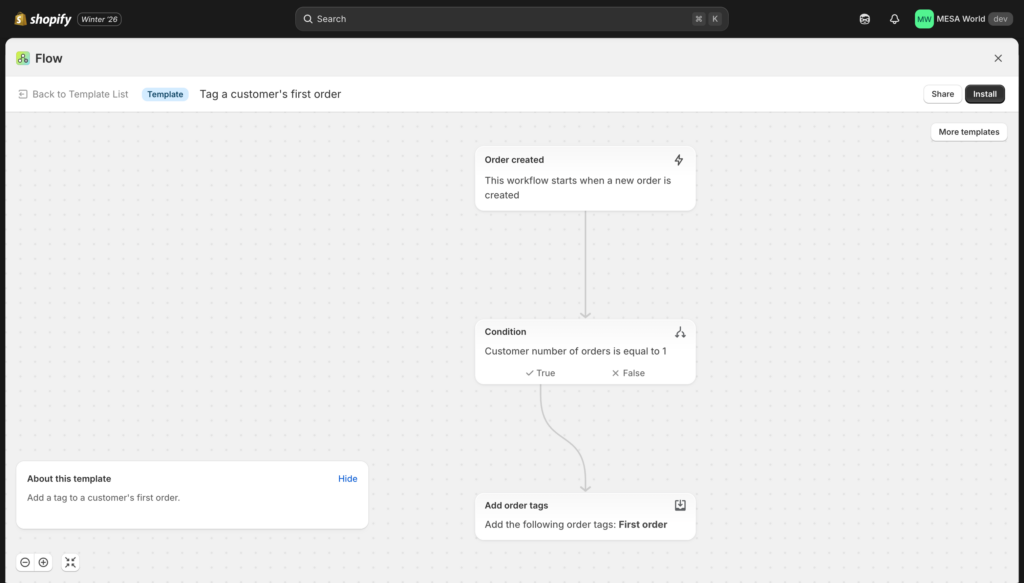1024x583 pixels.
Task: Click the description Add a tag to a customer's first order
Action: 103,497
